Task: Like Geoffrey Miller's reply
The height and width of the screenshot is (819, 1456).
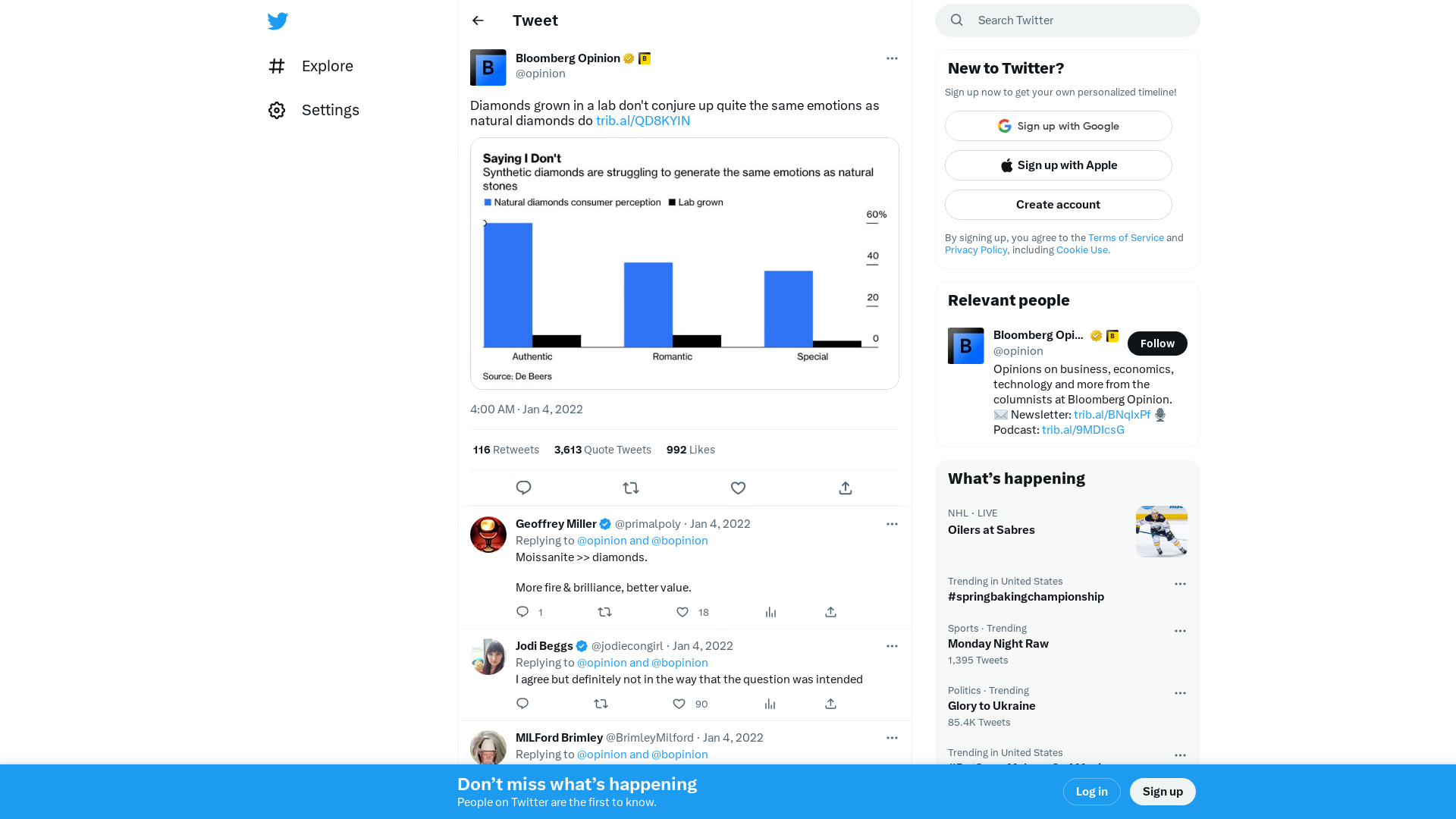Action: (x=682, y=612)
